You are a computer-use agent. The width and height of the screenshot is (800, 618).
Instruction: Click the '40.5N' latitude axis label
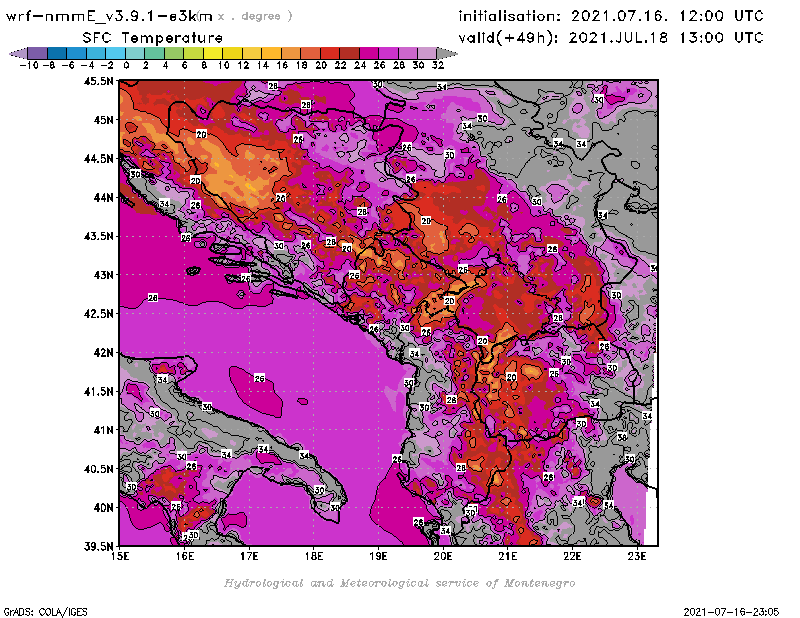(x=98, y=469)
